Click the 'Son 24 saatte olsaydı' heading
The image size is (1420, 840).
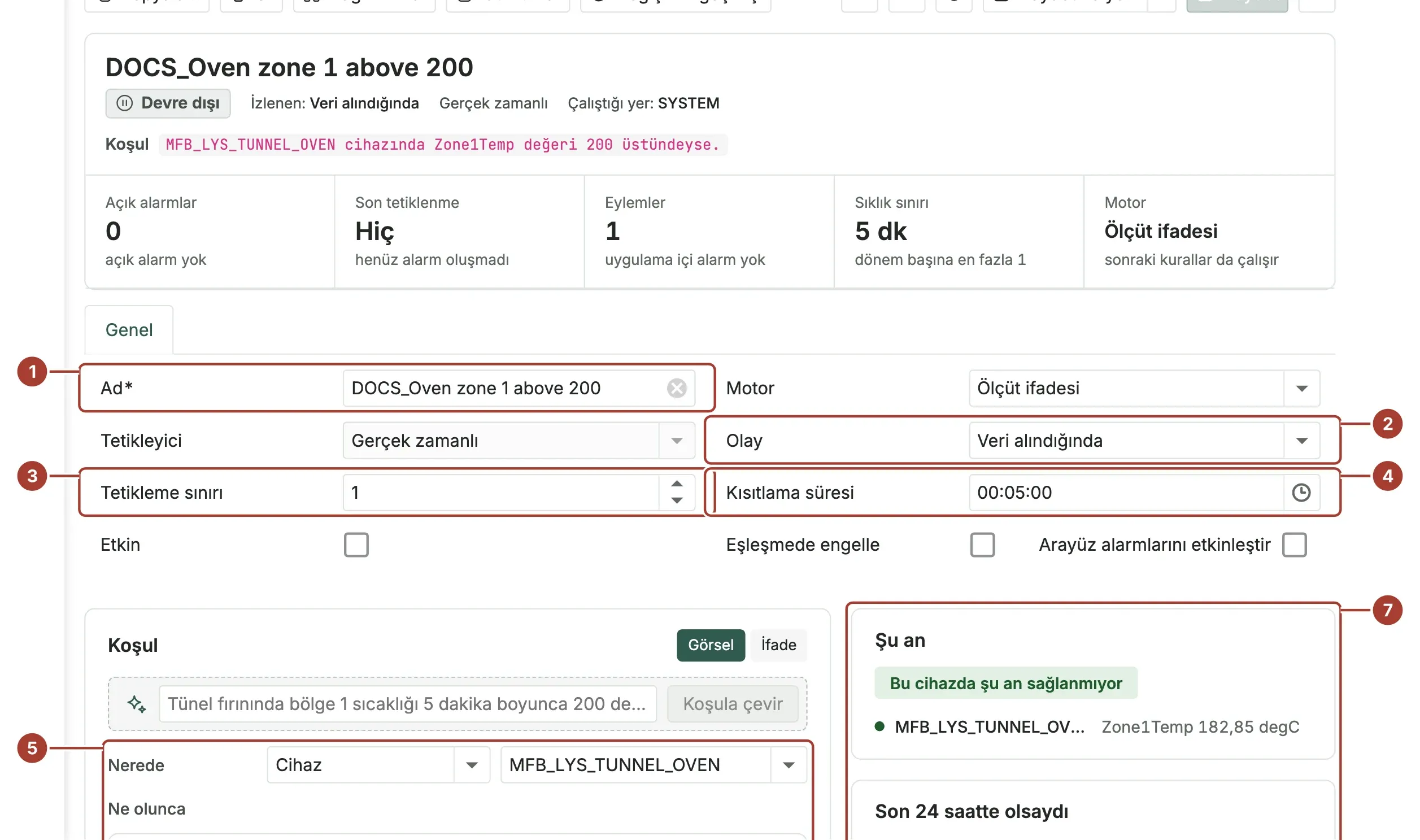[971, 812]
